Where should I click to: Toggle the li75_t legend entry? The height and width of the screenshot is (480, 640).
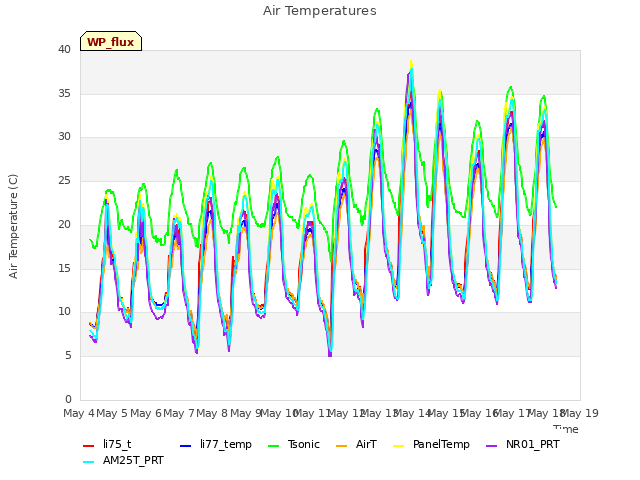tap(107, 444)
